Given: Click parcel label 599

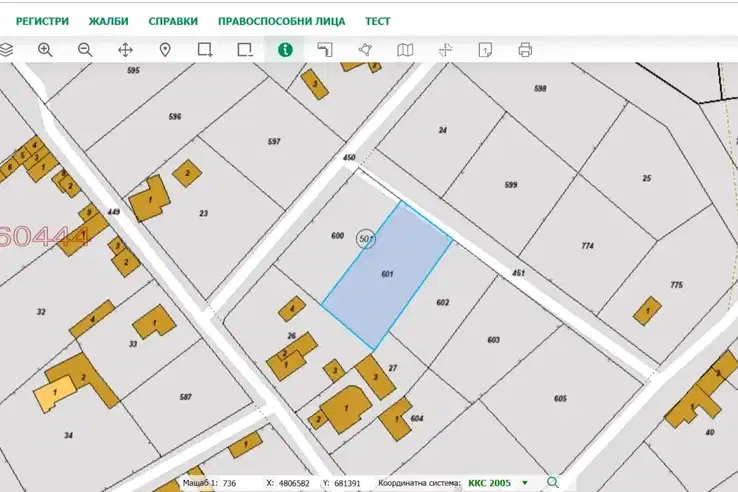Looking at the screenshot, I should click(511, 185).
